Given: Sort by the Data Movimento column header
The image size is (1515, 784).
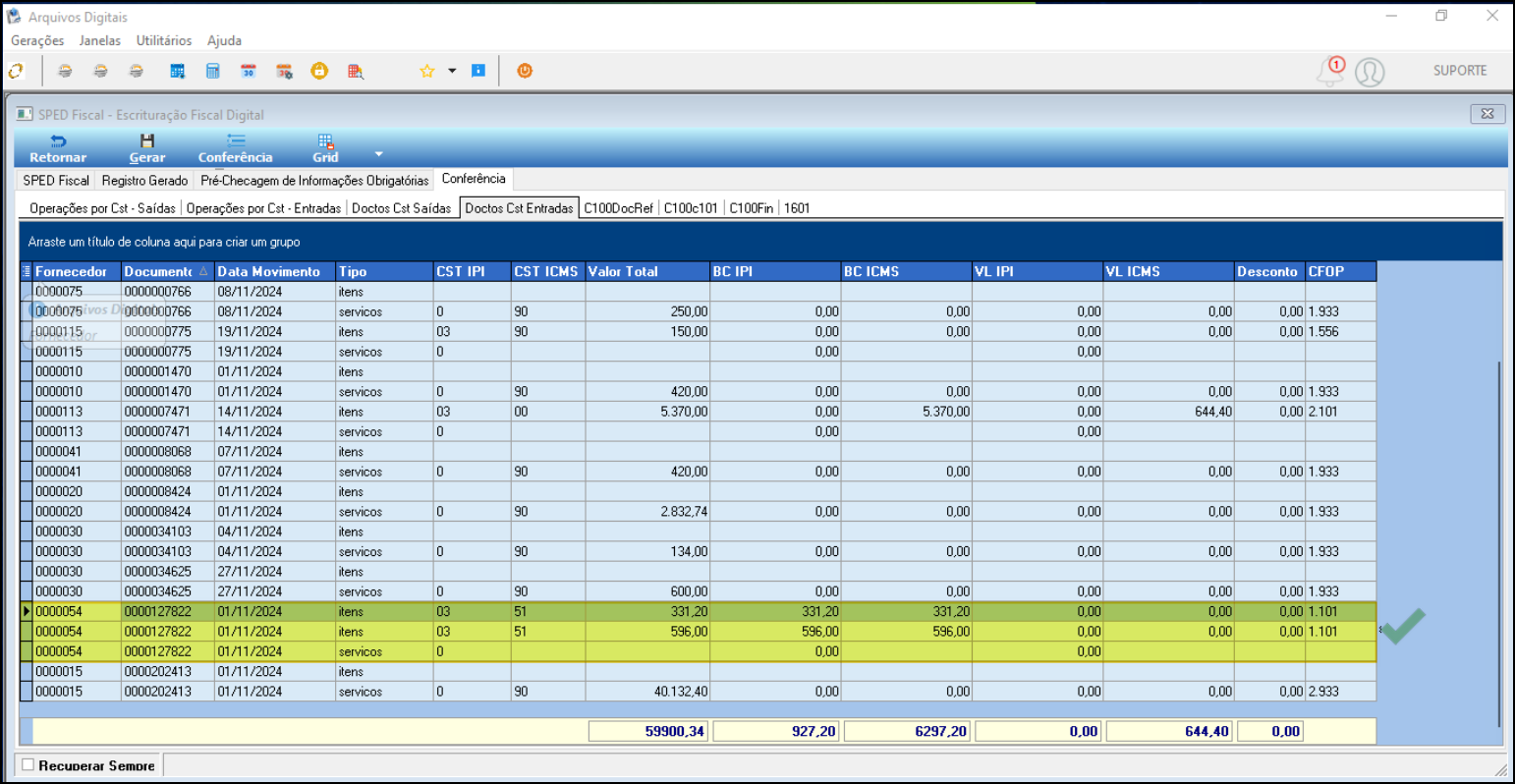Looking at the screenshot, I should 275,271.
